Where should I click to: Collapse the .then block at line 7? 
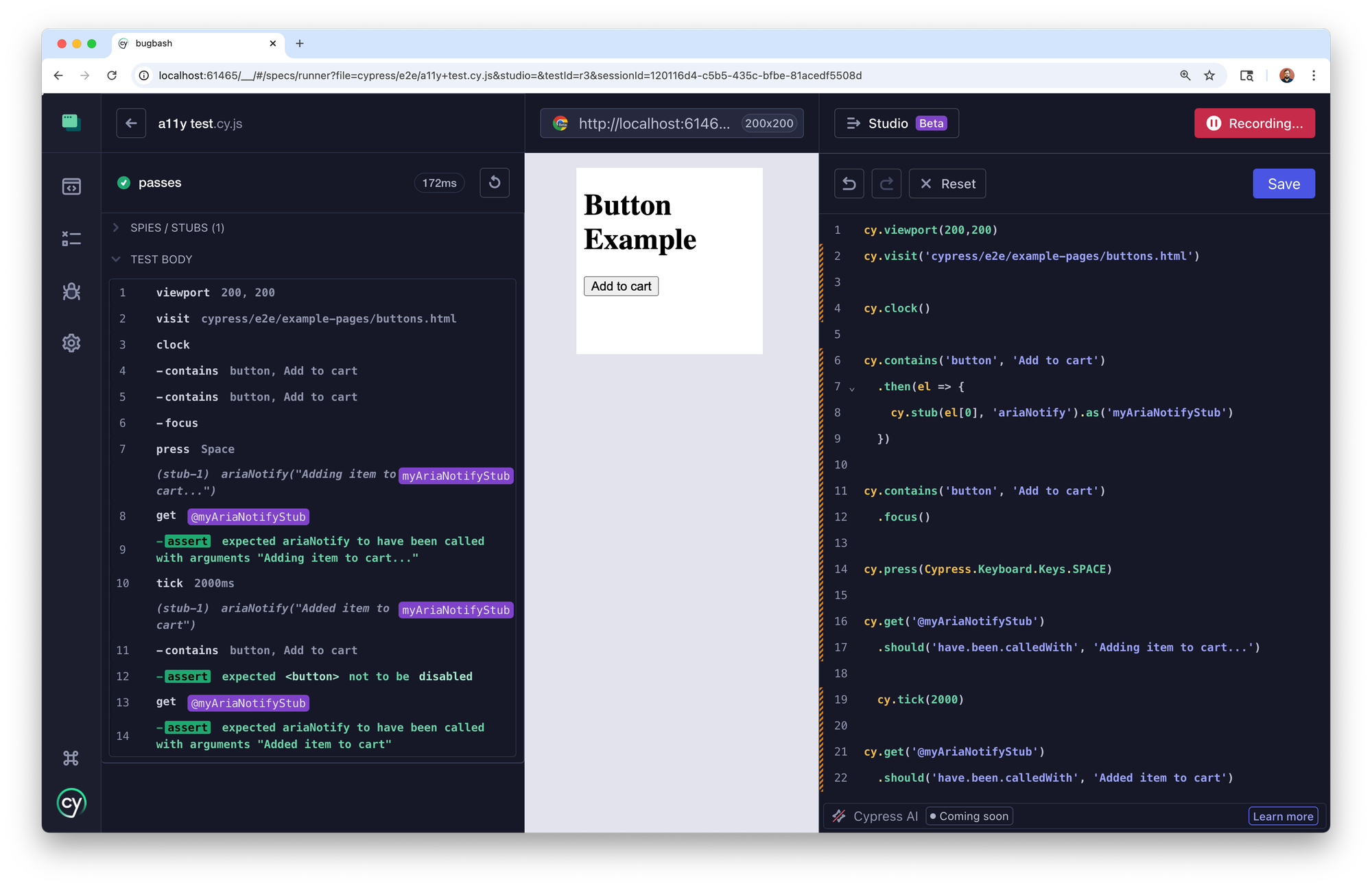pos(851,387)
